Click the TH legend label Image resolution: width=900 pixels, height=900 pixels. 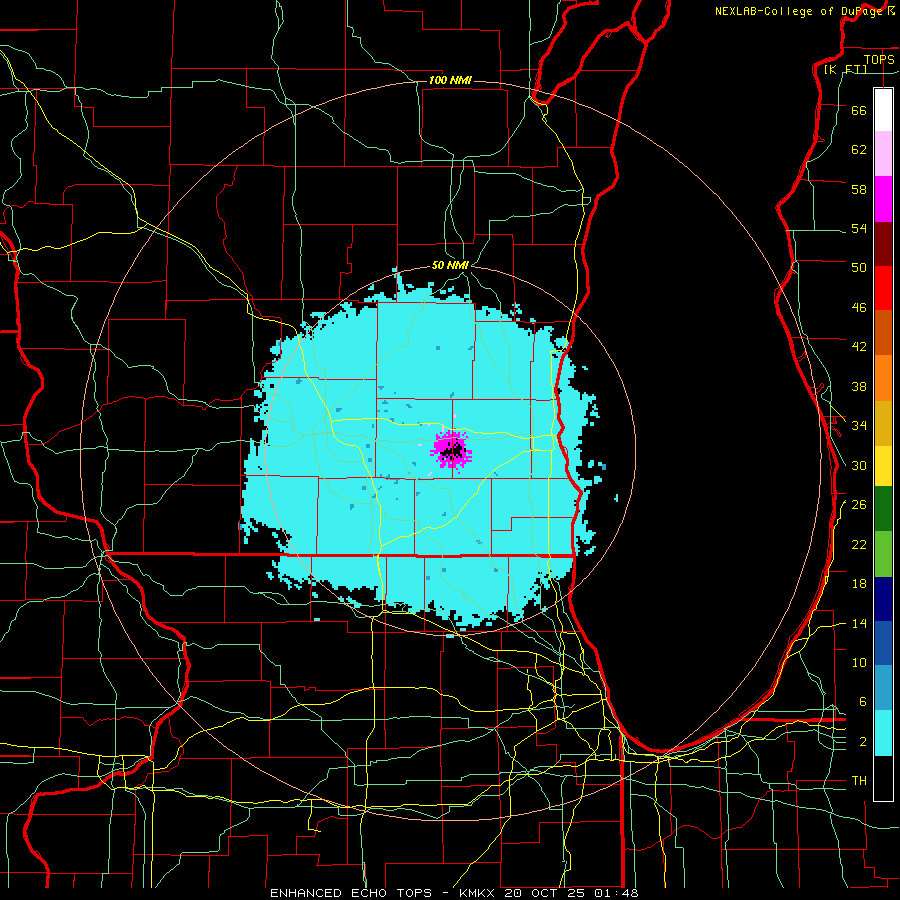pos(859,781)
